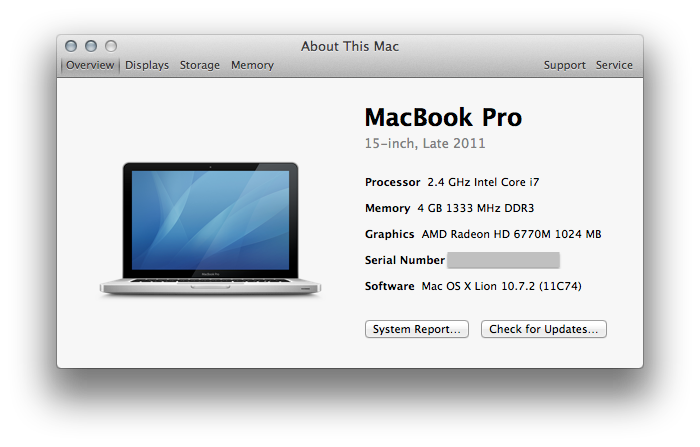The height and width of the screenshot is (447, 700).
Task: Click the MacBook Pro heading
Action: pyautogui.click(x=443, y=117)
